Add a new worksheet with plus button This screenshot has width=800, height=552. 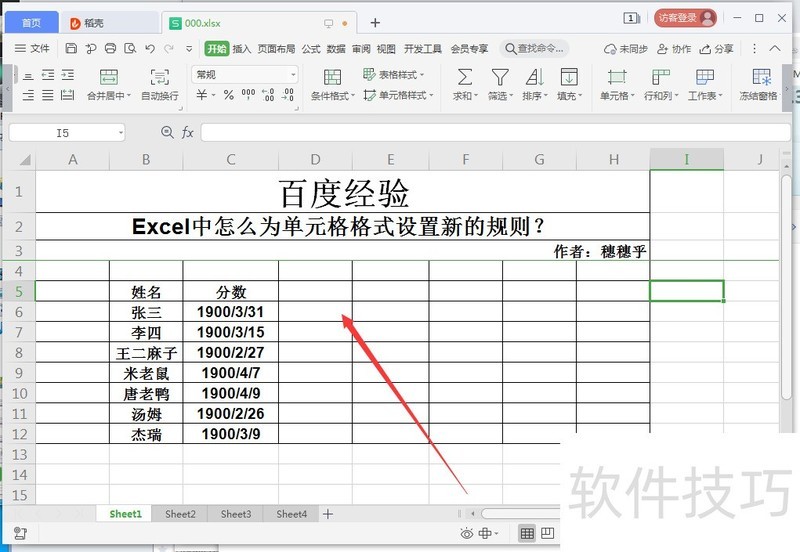coord(328,514)
